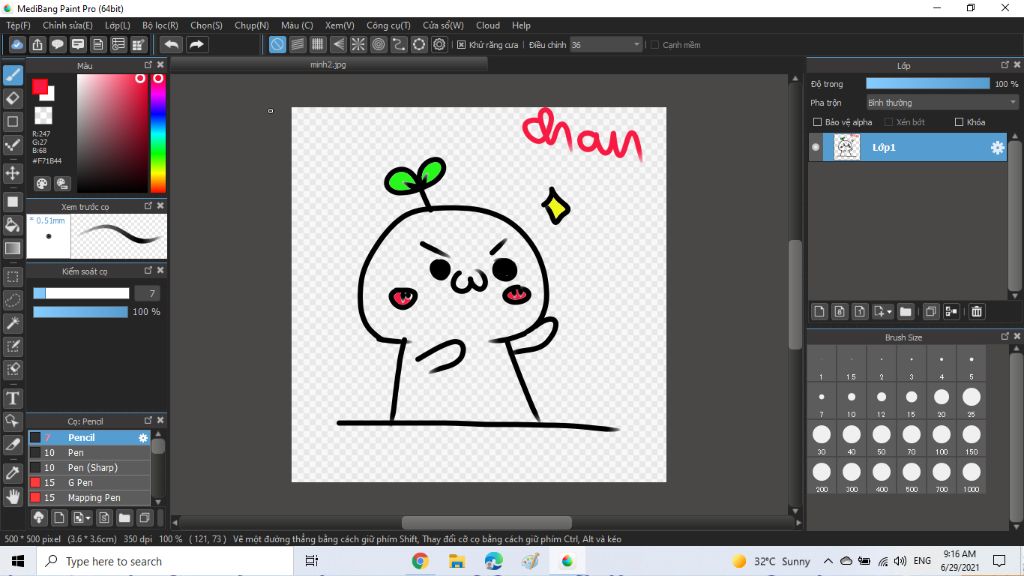1024x576 pixels.
Task: Enable vanishing point snap
Action: coord(338,44)
